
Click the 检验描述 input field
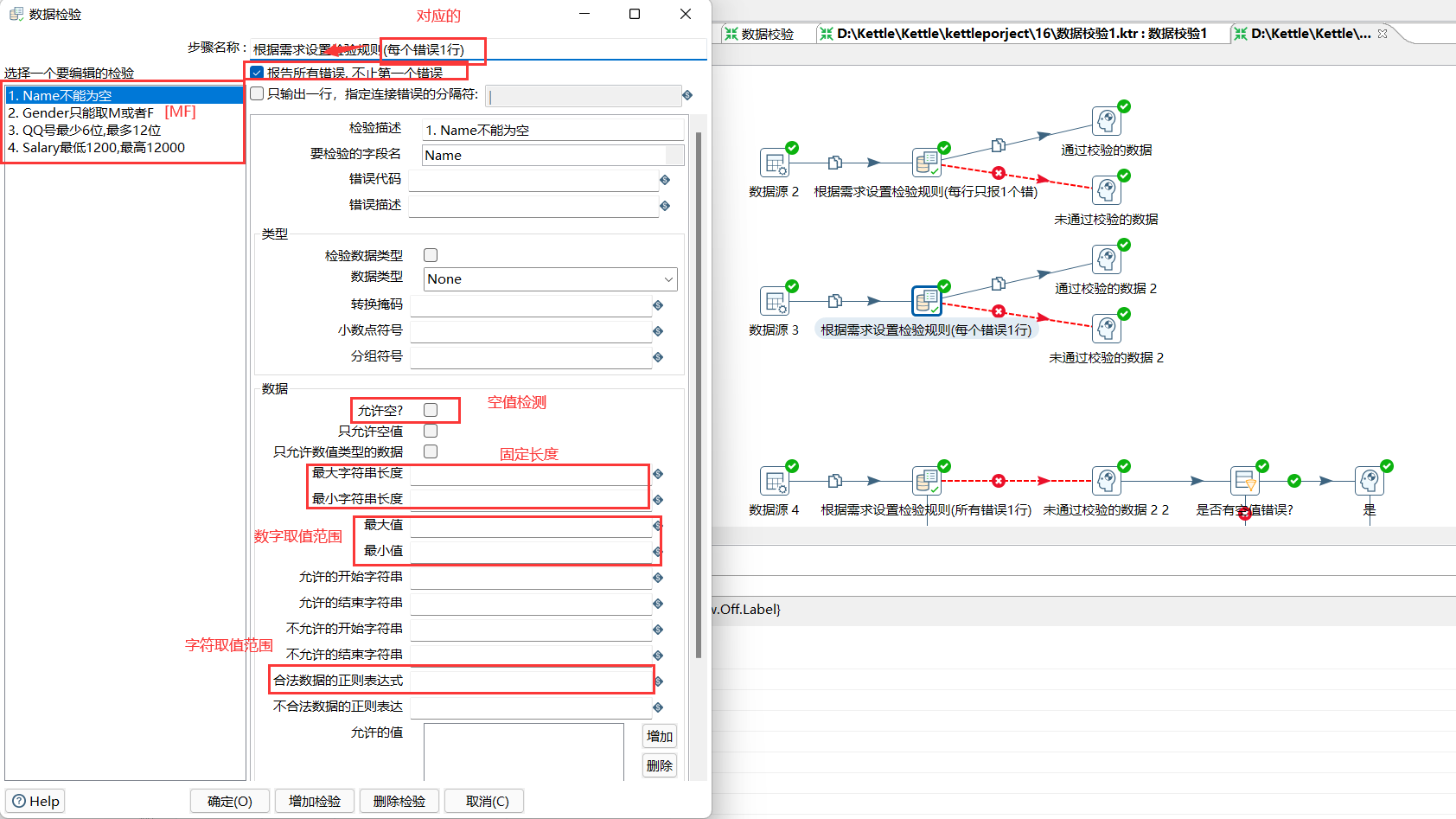(x=553, y=130)
